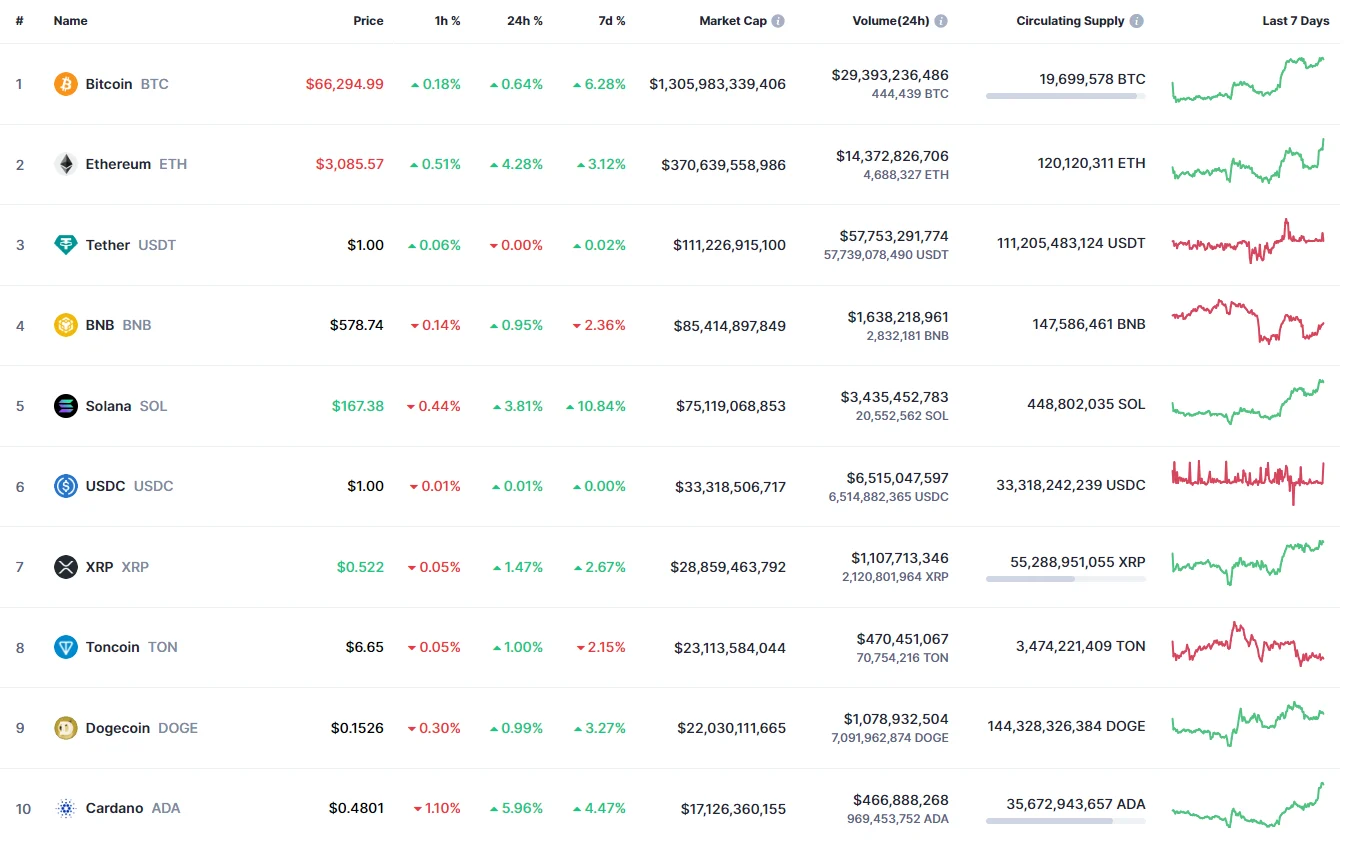Click the XRP logo icon
Screen dimensions: 1352x842
point(65,567)
